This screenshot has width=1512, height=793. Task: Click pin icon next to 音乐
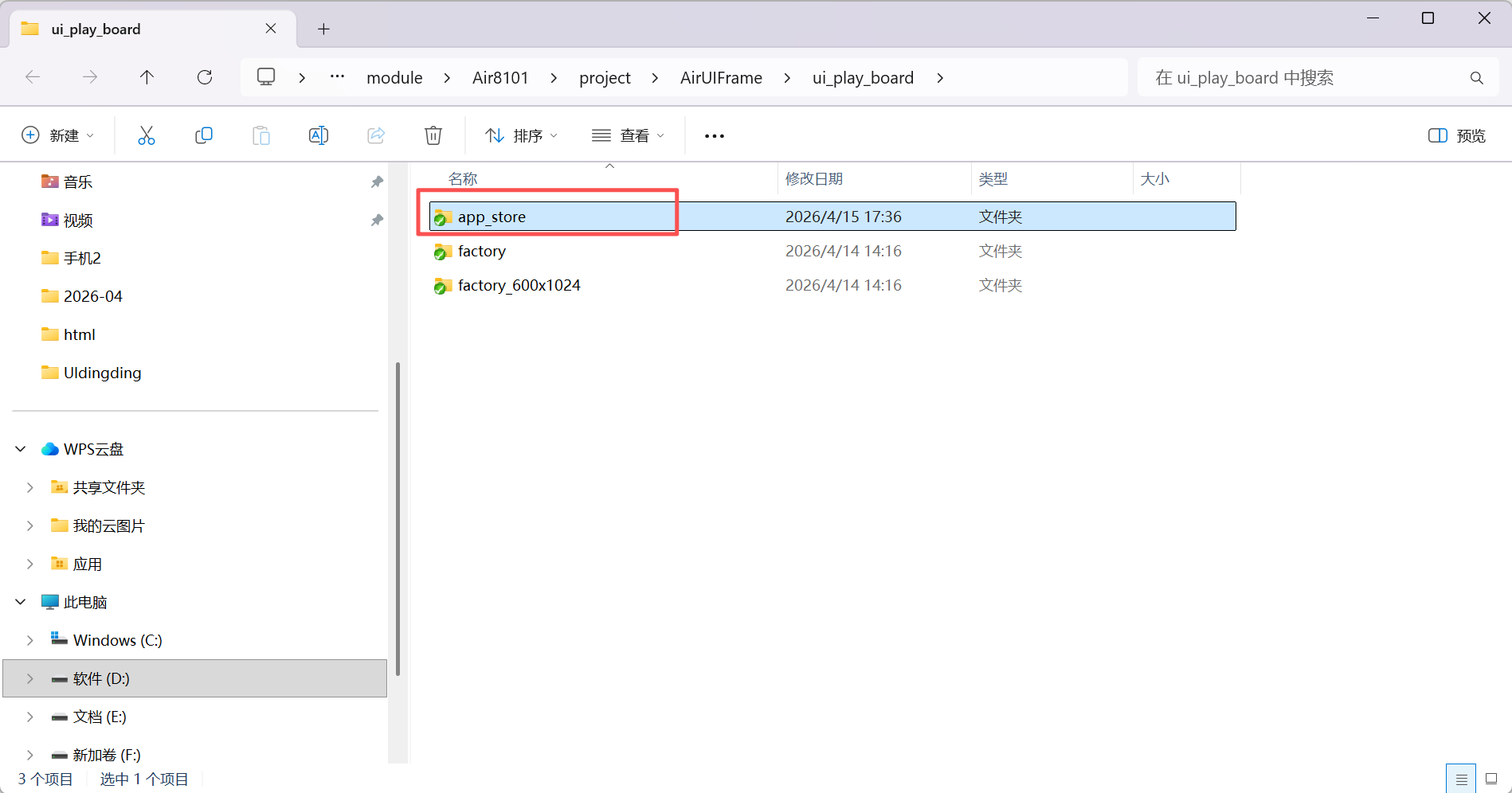(377, 182)
